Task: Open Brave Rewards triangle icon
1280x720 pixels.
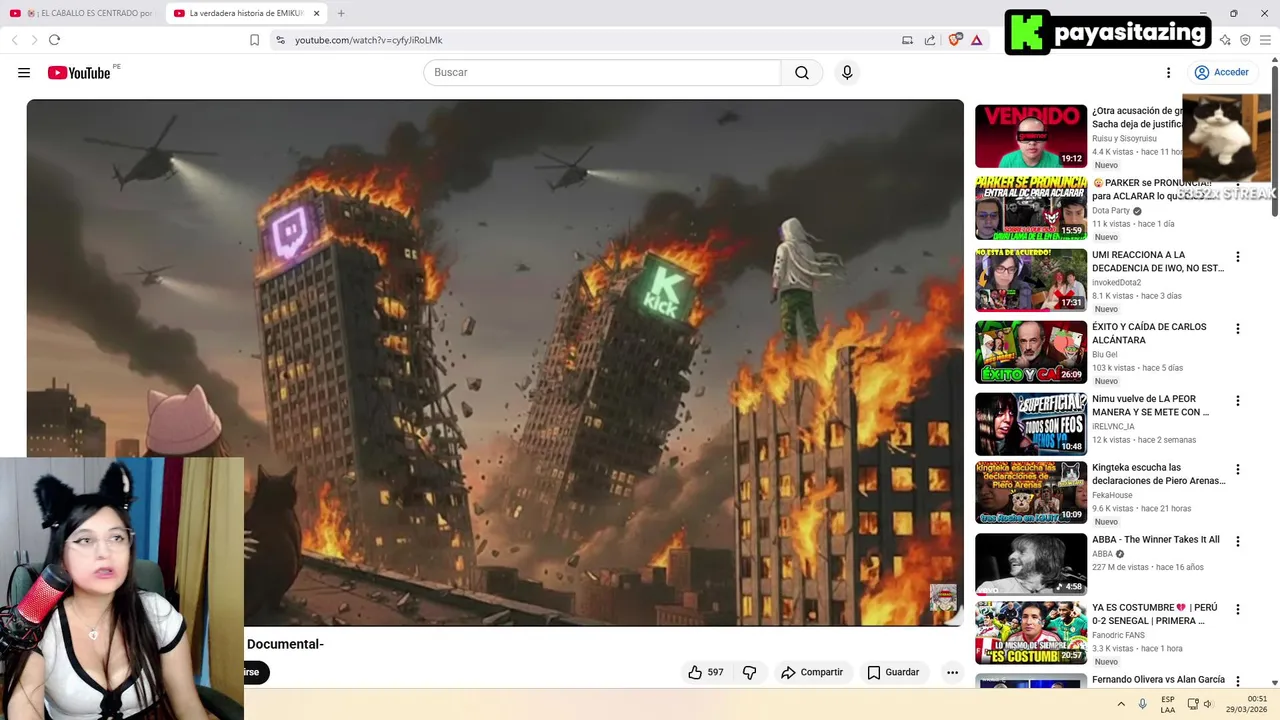Action: tap(977, 40)
